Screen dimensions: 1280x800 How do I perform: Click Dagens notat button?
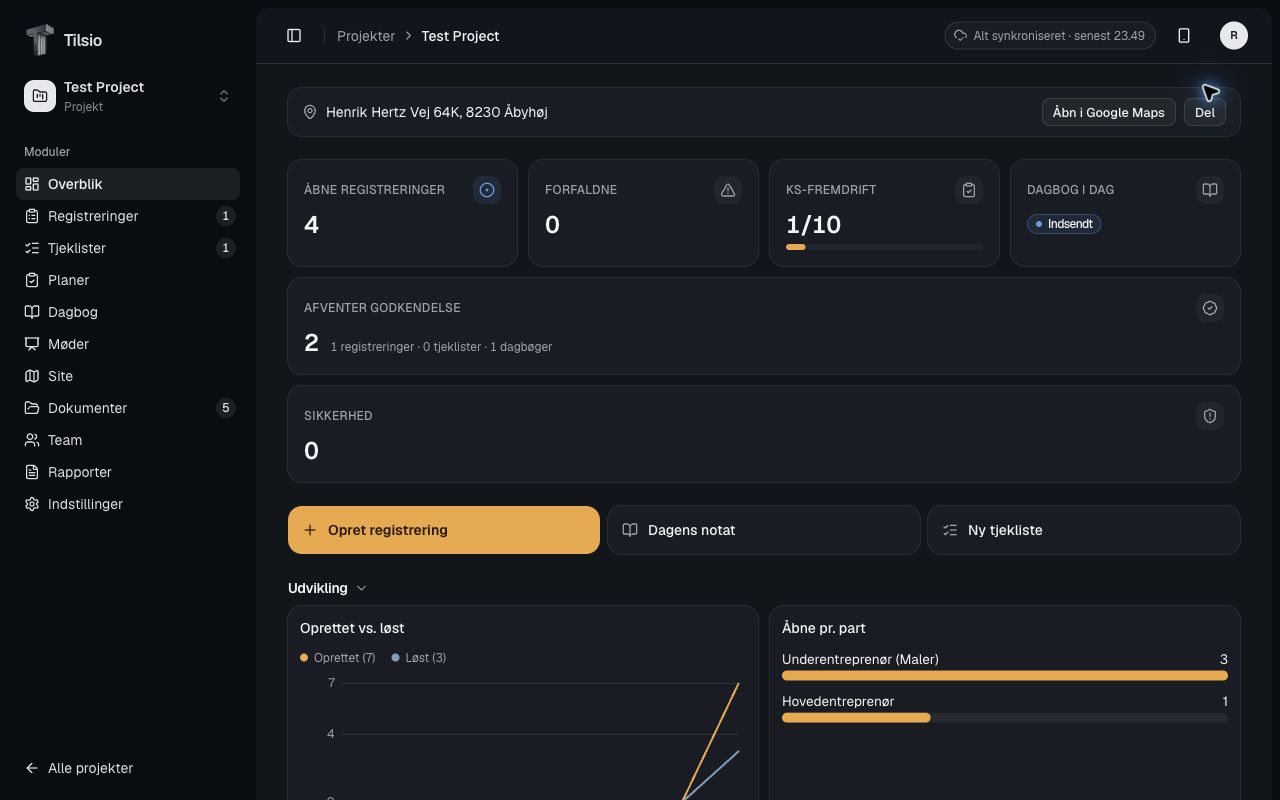tap(764, 530)
